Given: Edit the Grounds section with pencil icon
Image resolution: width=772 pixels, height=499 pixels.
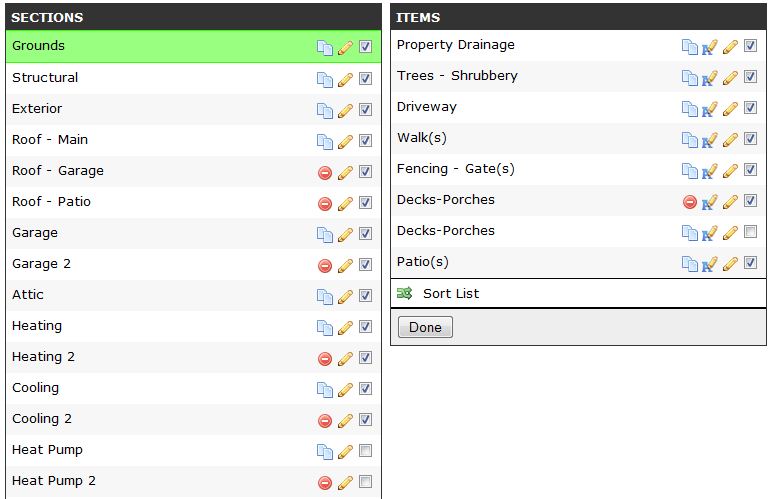Looking at the screenshot, I should pyautogui.click(x=345, y=48).
